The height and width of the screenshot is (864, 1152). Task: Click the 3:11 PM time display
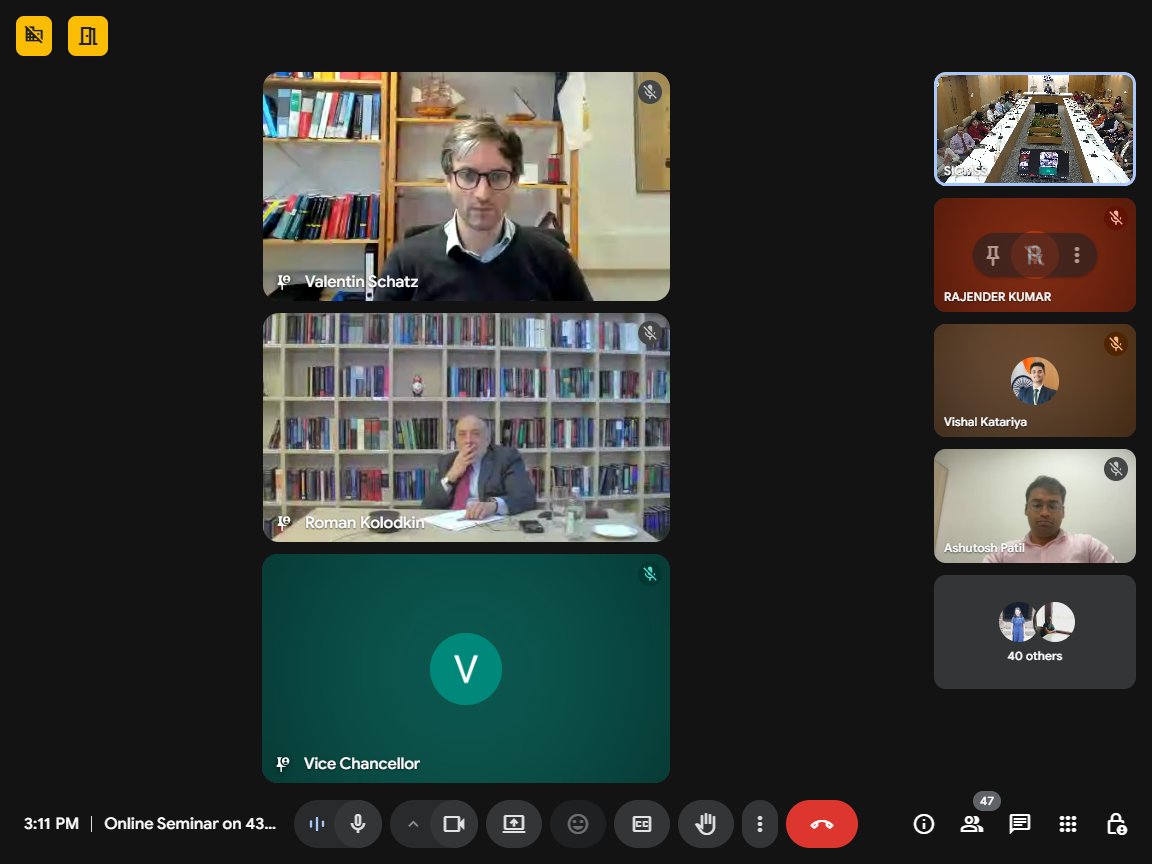51,824
